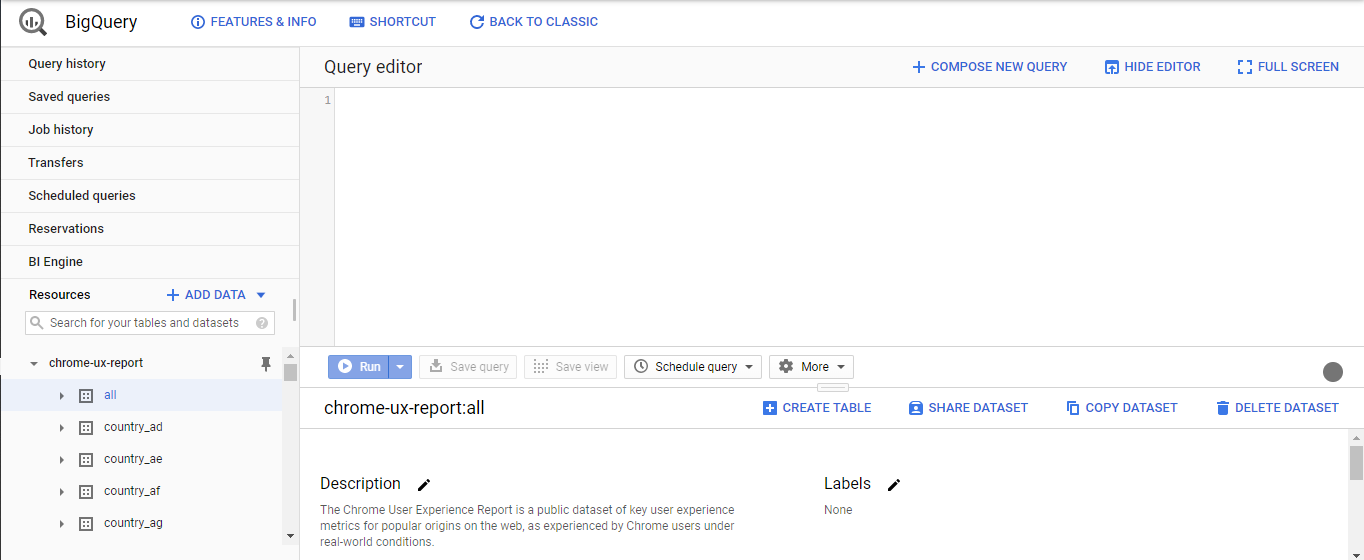Viewport: 1364px width, 560px height.
Task: Click the drag handle below the editor toolbar
Action: 832,387
